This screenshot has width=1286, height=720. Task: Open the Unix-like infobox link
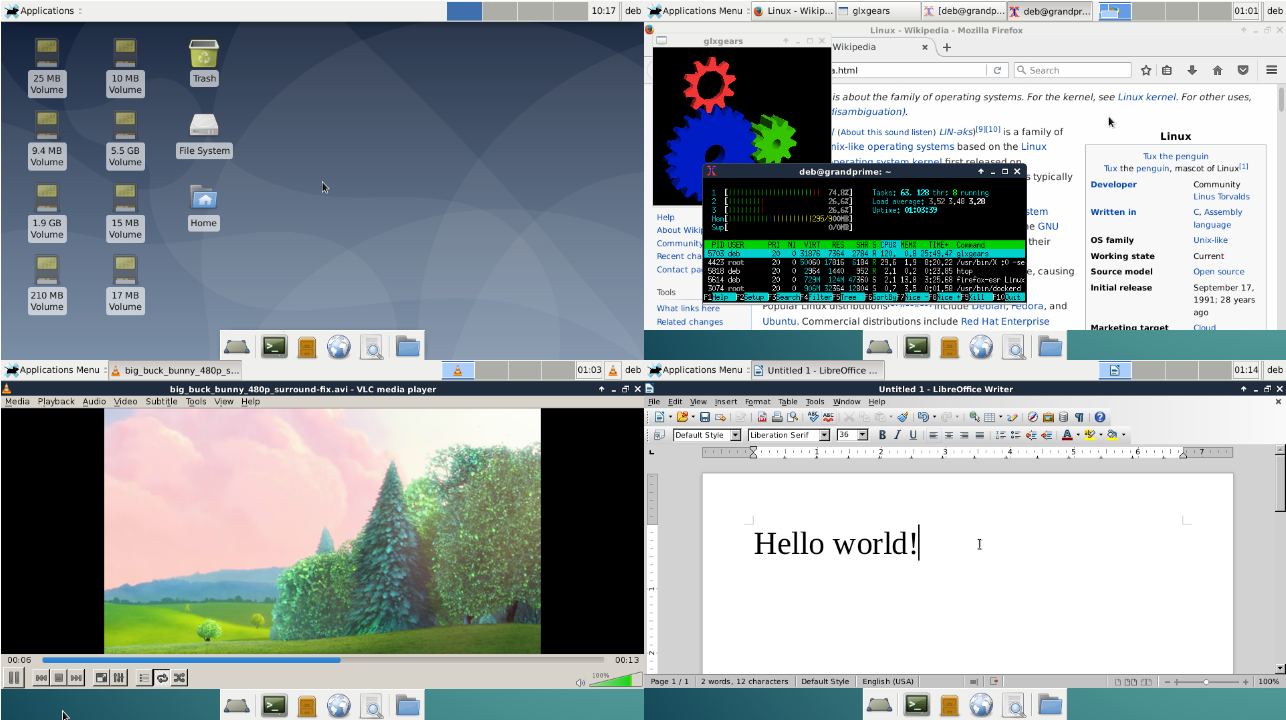[1210, 240]
